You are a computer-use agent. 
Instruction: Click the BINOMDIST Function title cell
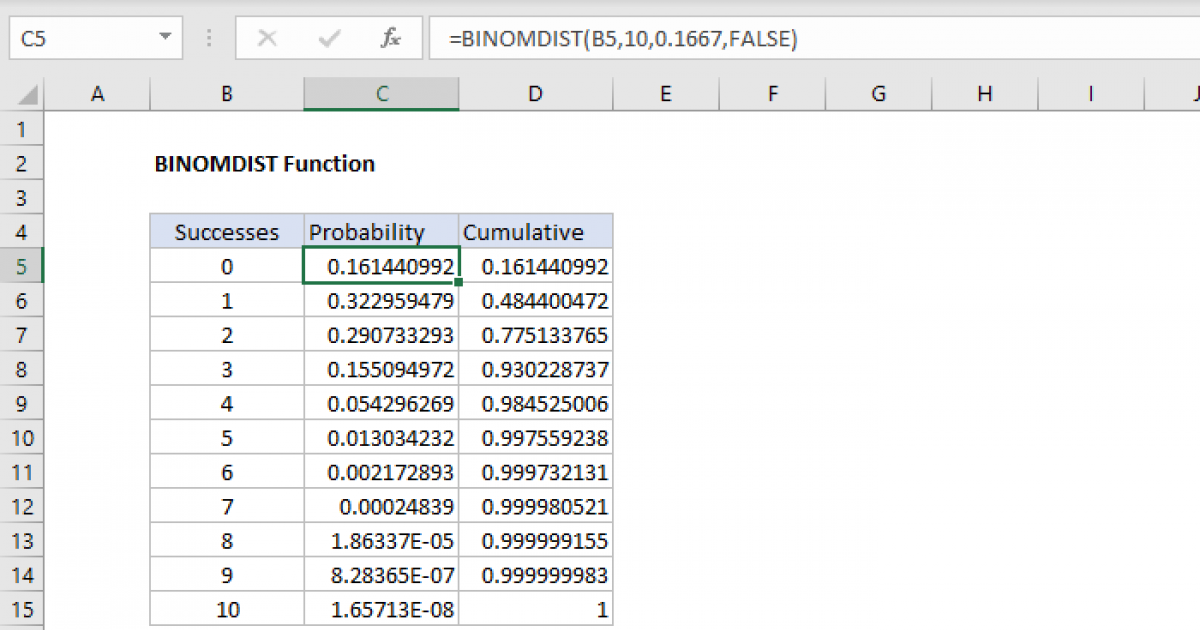tap(263, 164)
